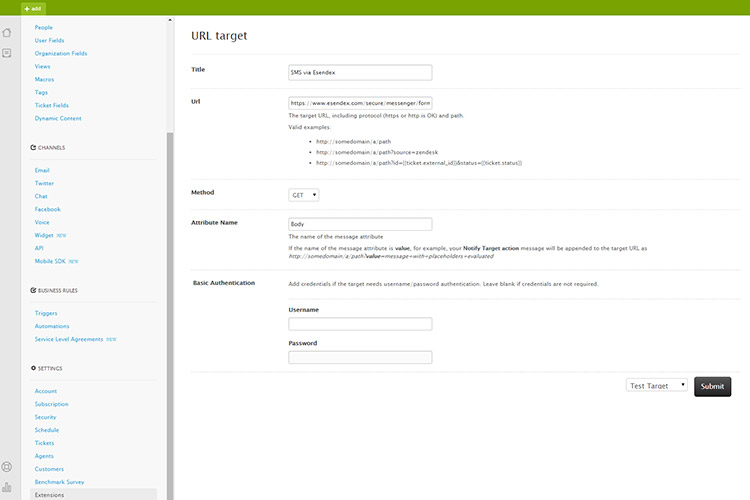Focus the Url text field

tap(360, 102)
